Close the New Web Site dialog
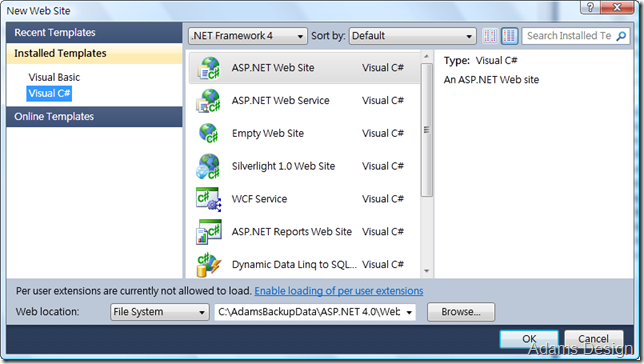Viewport: 644px width, 364px height. (x=617, y=7)
